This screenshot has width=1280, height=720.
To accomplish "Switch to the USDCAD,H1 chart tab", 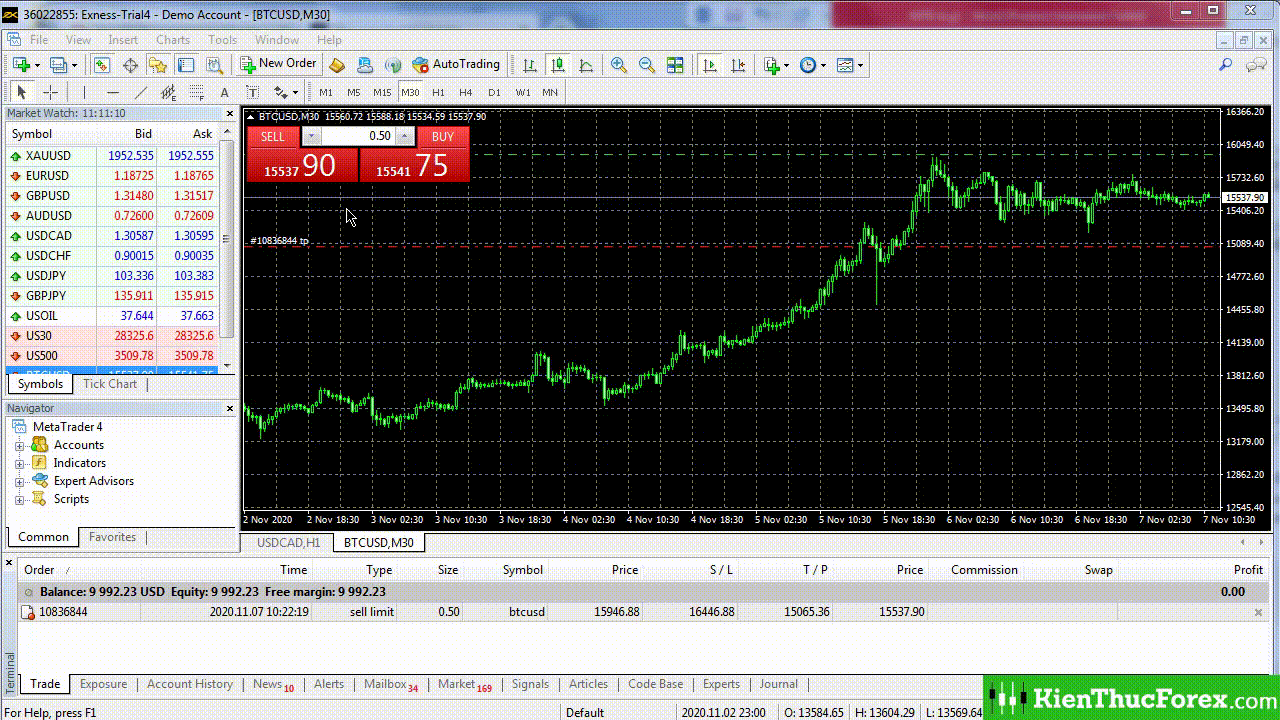I will tap(288, 542).
